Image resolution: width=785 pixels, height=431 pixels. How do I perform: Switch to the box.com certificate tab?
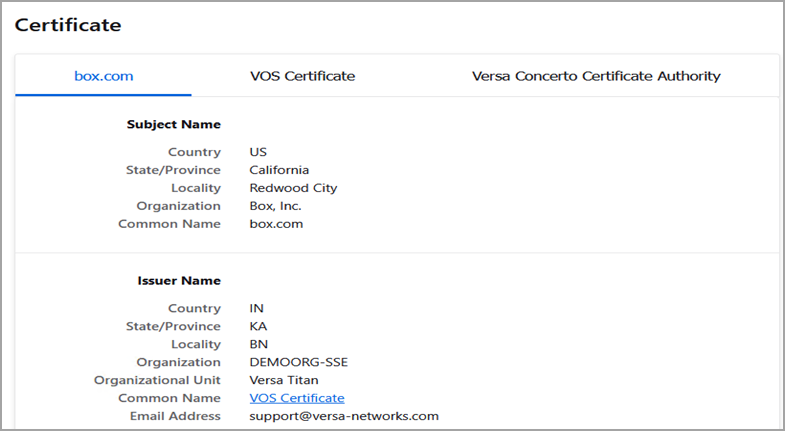click(104, 76)
